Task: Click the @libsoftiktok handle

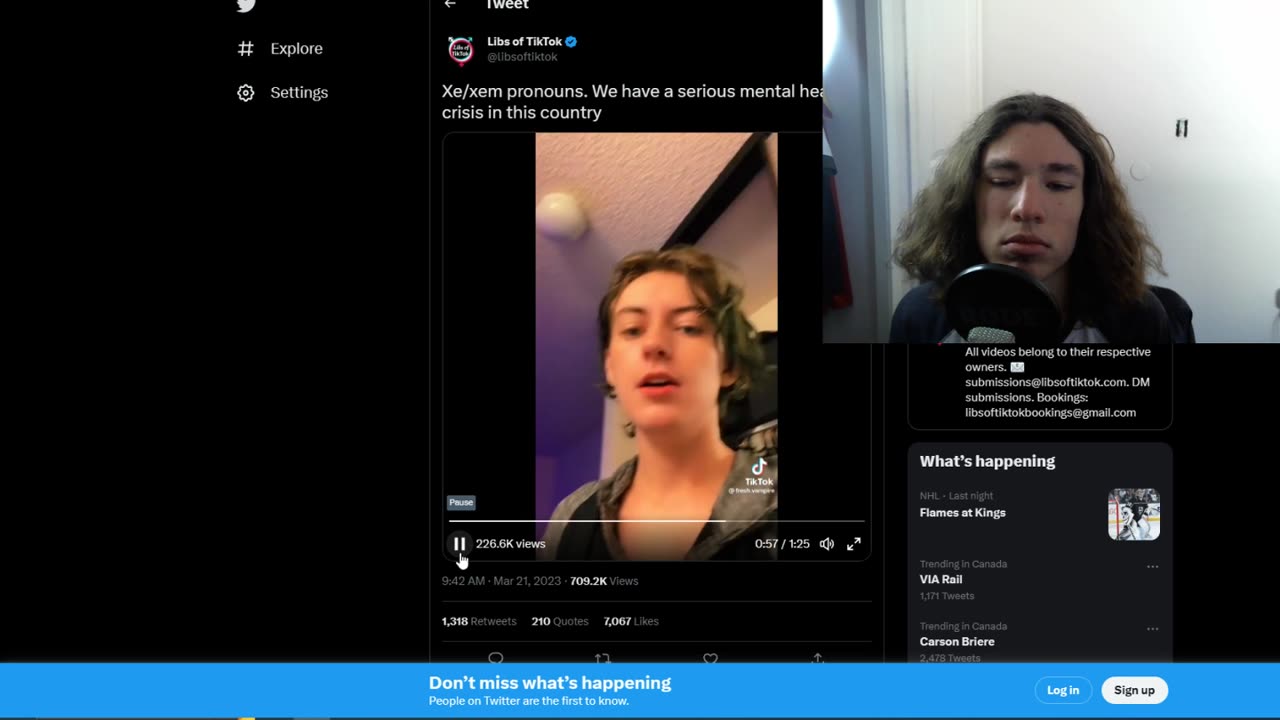Action: (x=522, y=57)
